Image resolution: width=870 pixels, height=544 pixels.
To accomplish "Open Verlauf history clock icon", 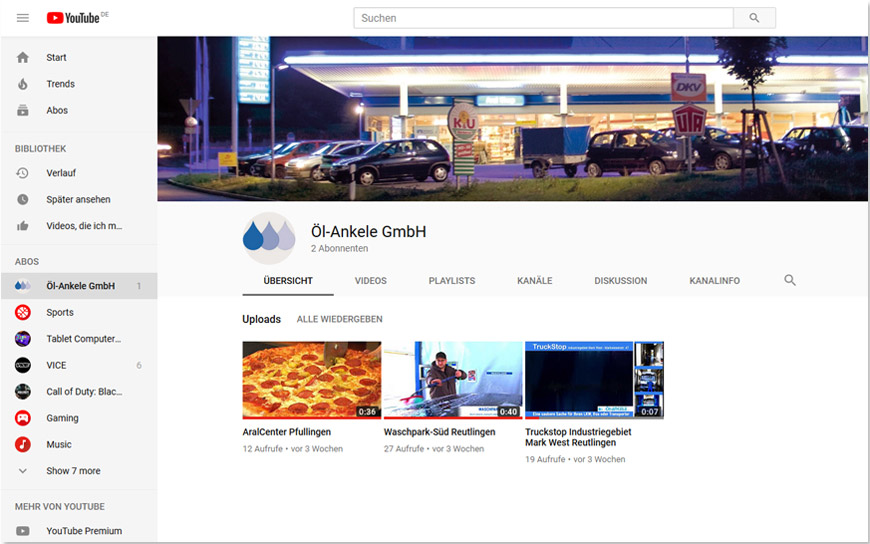I will (x=23, y=173).
